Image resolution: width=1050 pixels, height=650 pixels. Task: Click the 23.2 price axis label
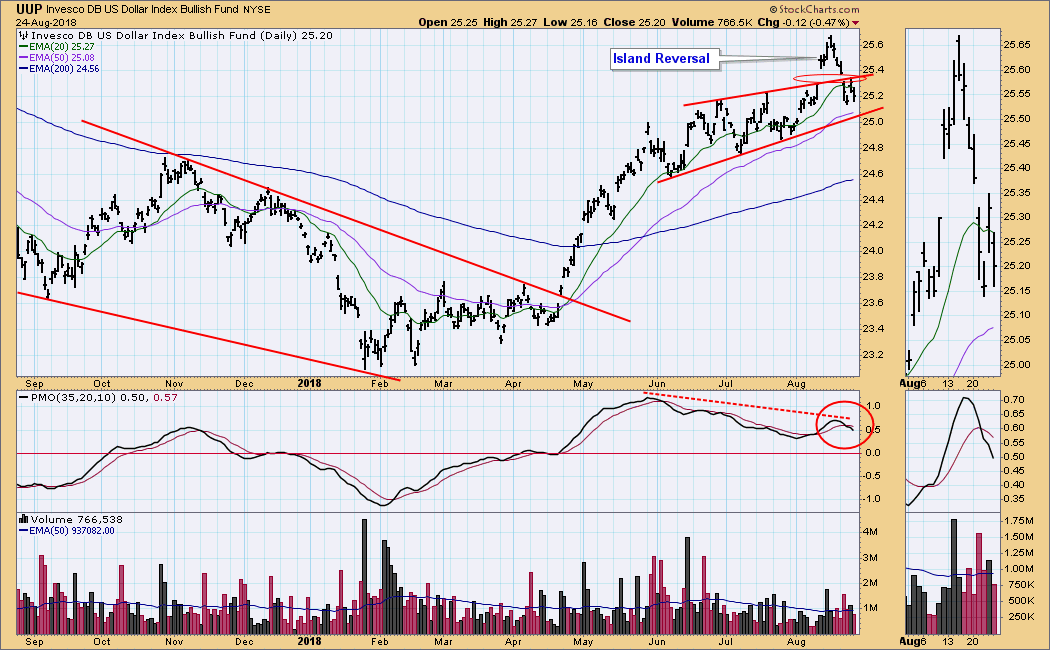pyautogui.click(x=873, y=355)
